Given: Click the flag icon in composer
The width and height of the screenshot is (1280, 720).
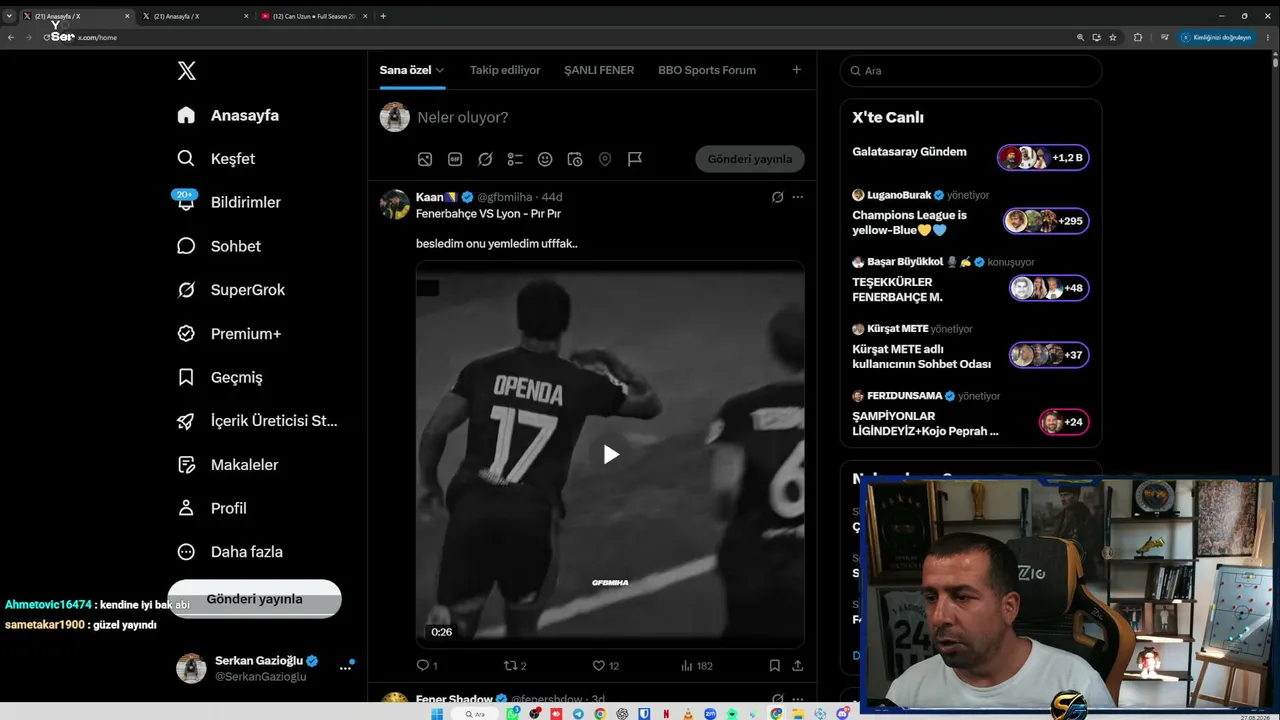Looking at the screenshot, I should [x=635, y=159].
